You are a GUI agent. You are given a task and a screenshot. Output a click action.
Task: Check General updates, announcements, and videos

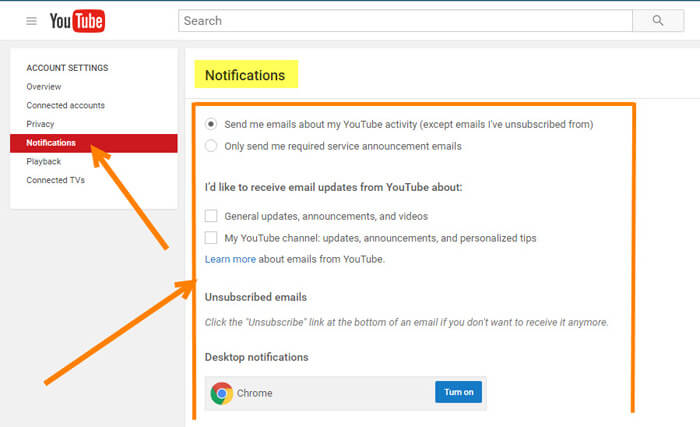click(x=211, y=216)
